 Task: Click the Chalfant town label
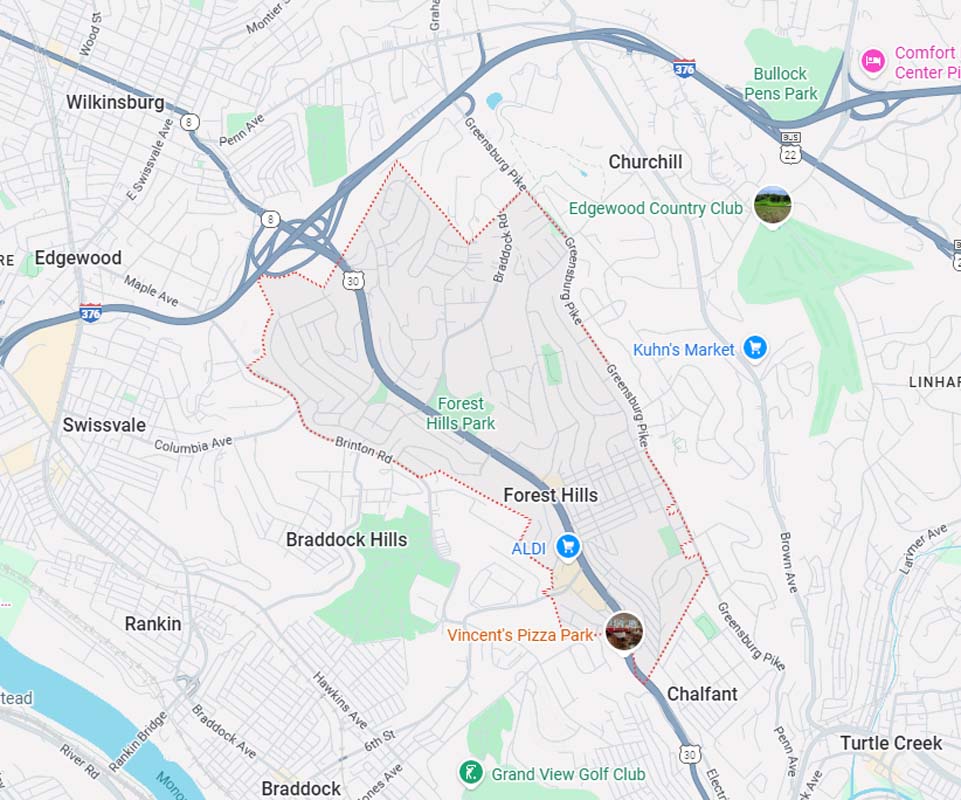(x=702, y=694)
